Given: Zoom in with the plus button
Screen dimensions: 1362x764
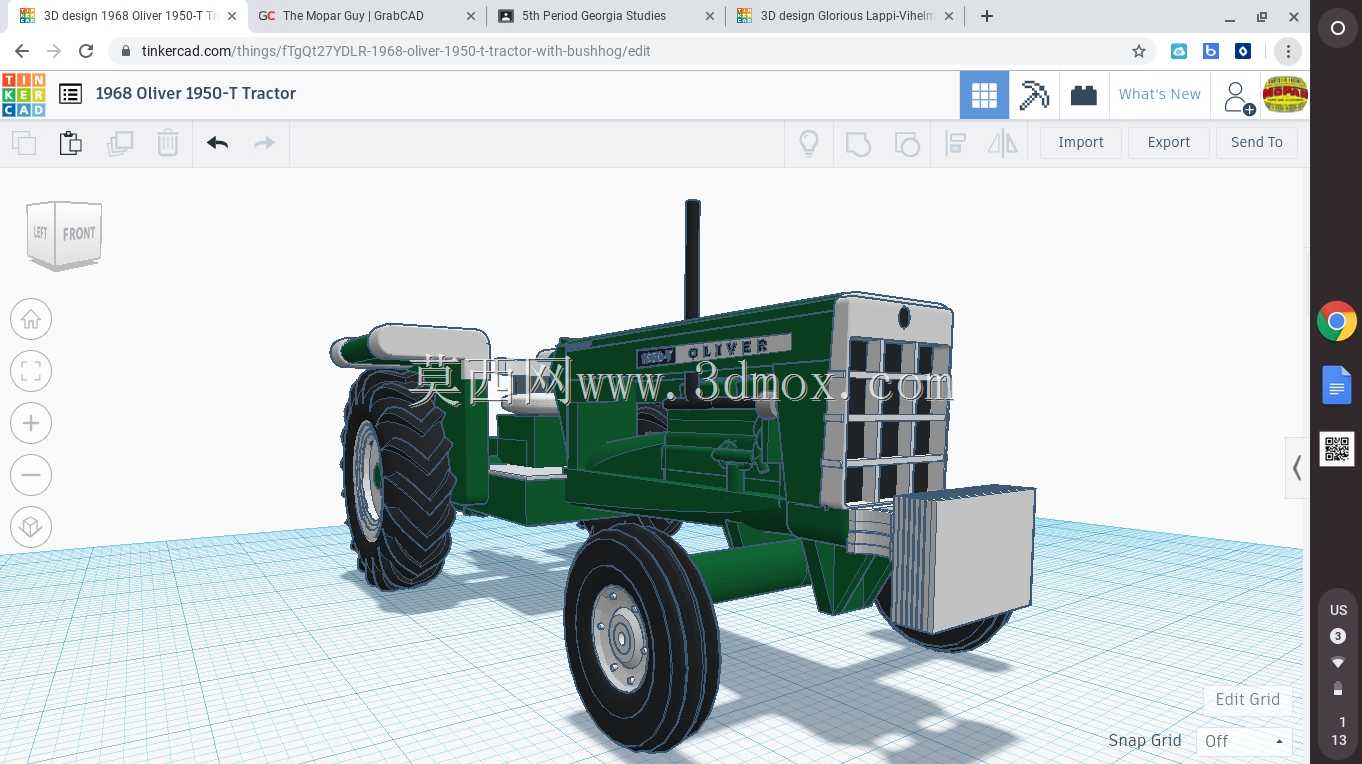Looking at the screenshot, I should click(31, 424).
